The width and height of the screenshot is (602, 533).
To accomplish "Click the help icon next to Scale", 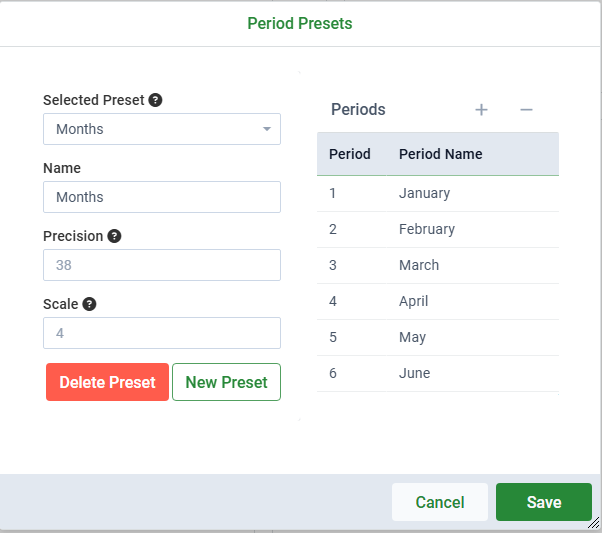I will click(x=89, y=304).
